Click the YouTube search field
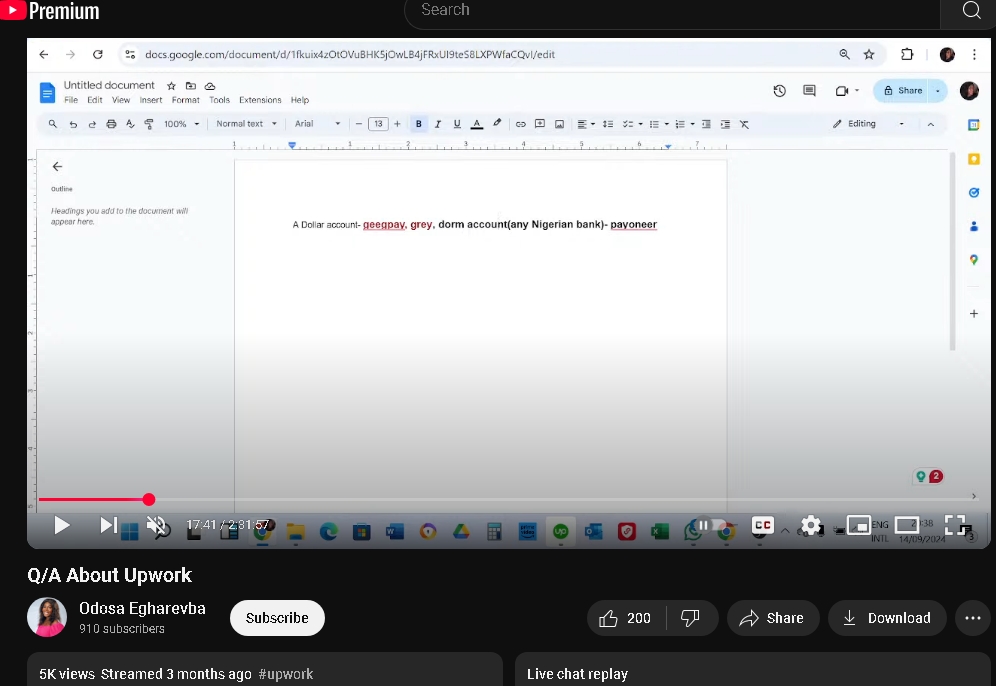The image size is (996, 686). (x=671, y=11)
